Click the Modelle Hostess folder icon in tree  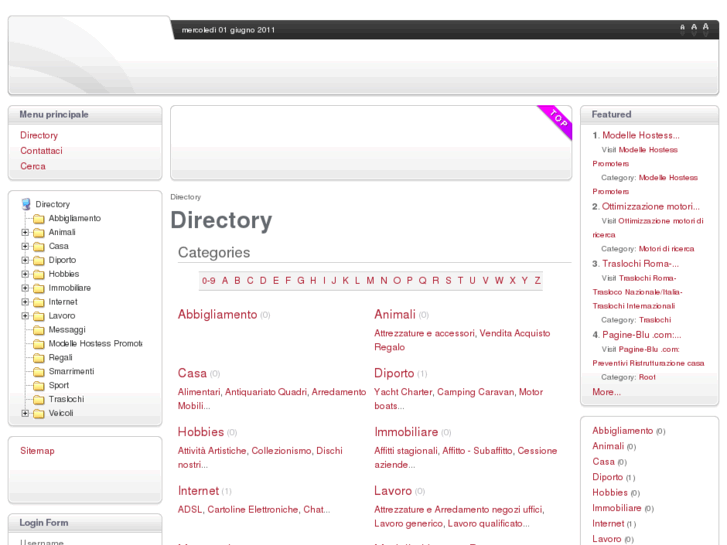[x=39, y=344]
